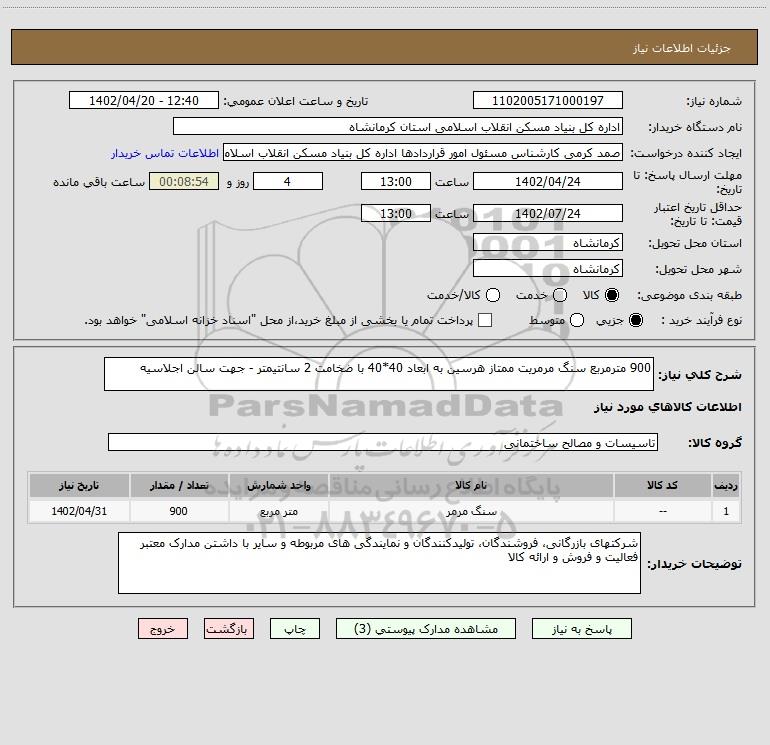Select the کالا/خدمت radio option
This screenshot has height=745, width=770.
click(x=493, y=295)
